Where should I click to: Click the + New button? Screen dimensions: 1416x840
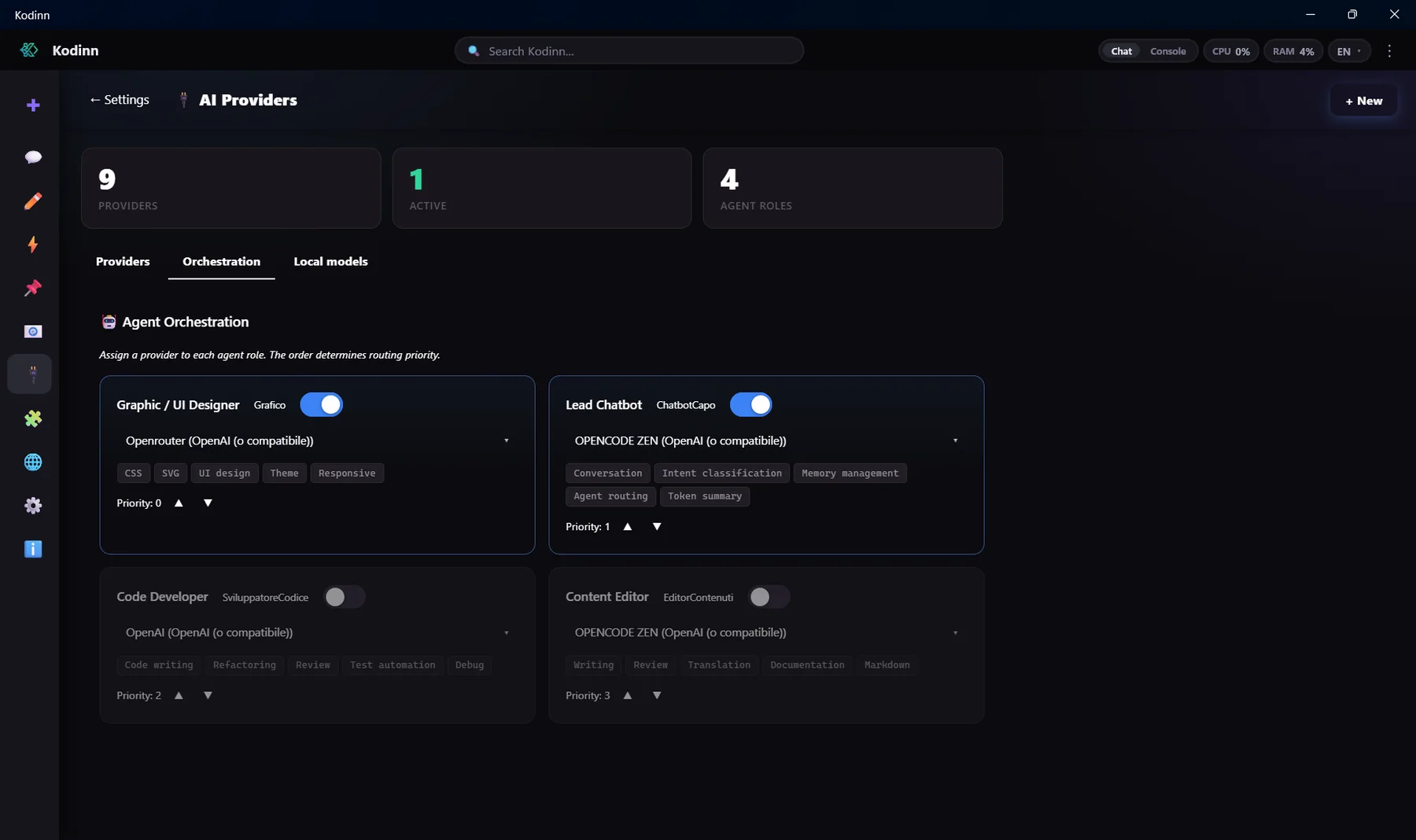(1363, 101)
